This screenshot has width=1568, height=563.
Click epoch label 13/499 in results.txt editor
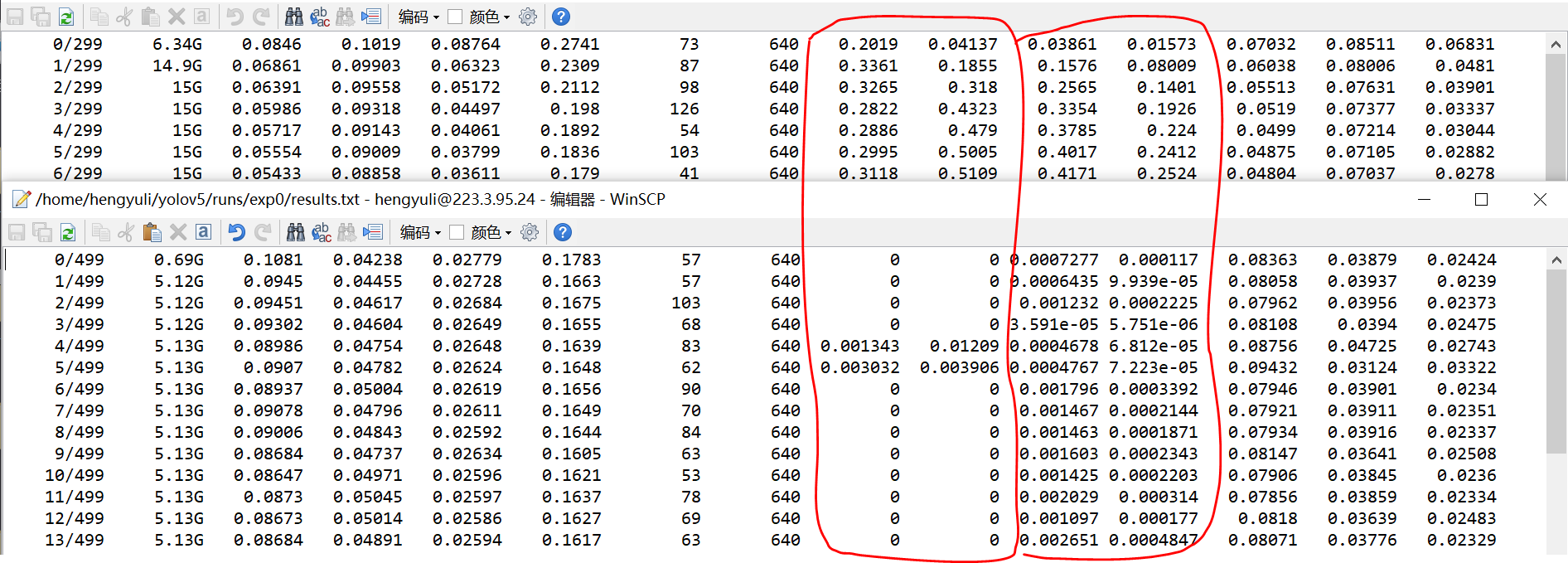pyautogui.click(x=75, y=540)
